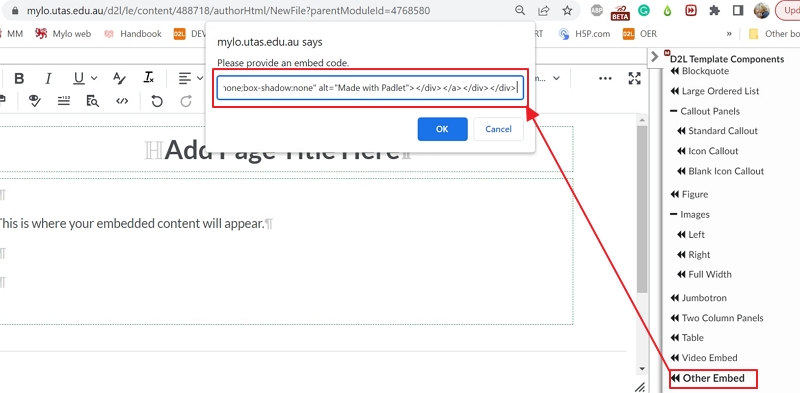Viewport: 800px width, 393px height.
Task: Open the Grammarly extension icon
Action: tap(644, 10)
